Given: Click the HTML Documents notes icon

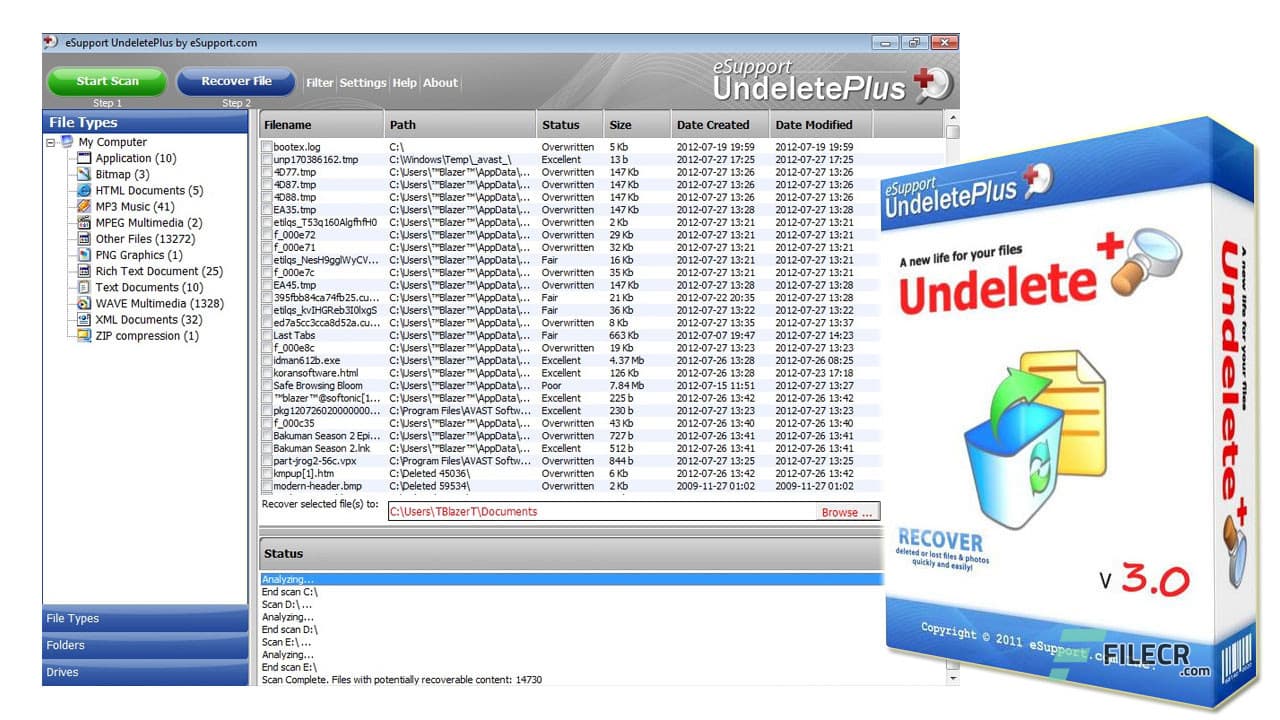Looking at the screenshot, I should [x=85, y=190].
